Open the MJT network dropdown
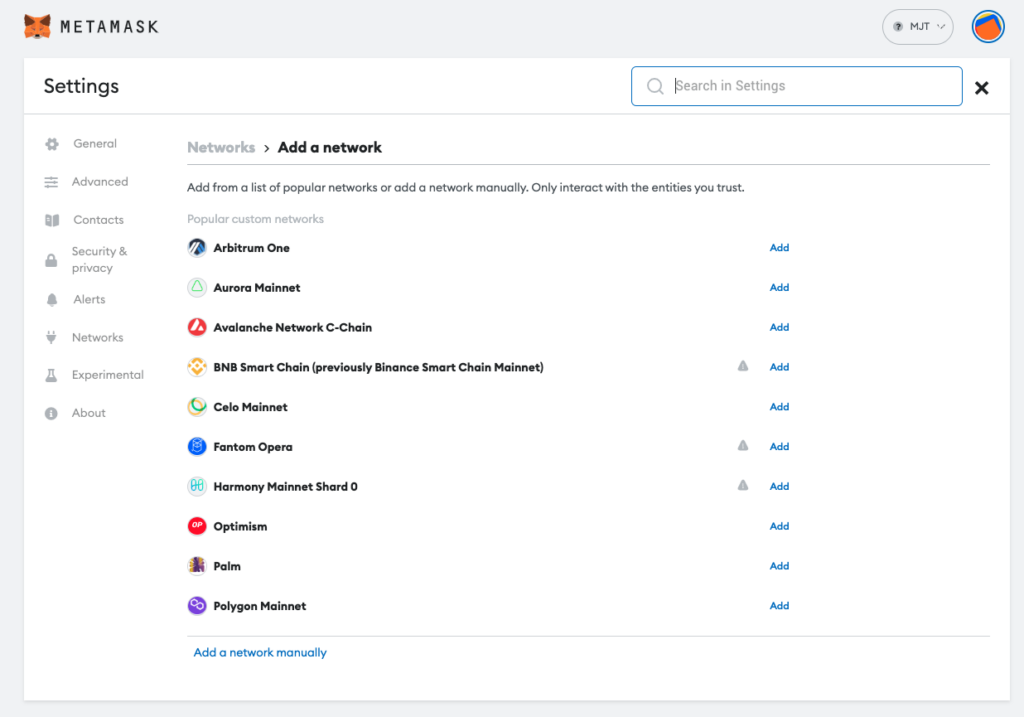1024x717 pixels. (918, 27)
